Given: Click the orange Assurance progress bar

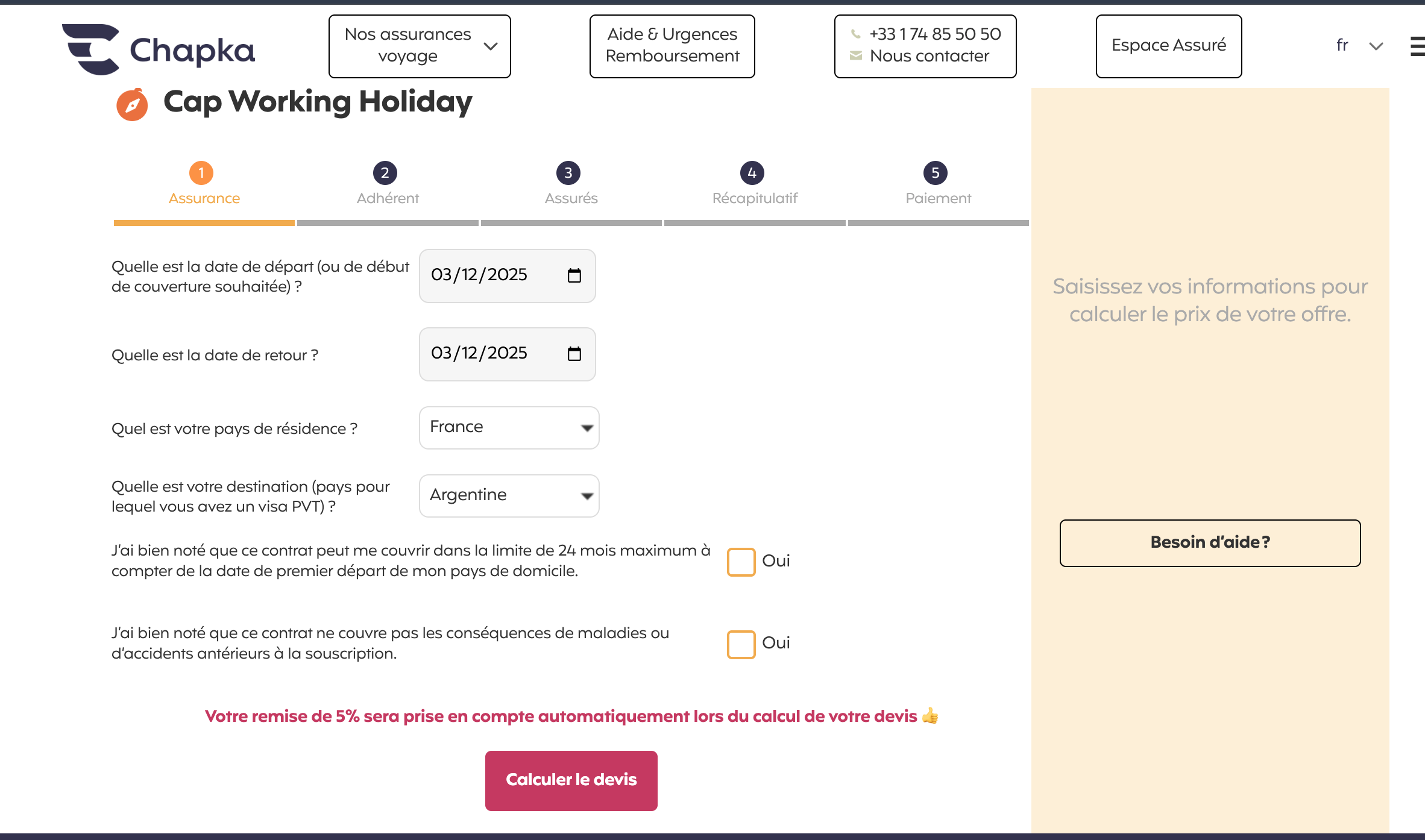Looking at the screenshot, I should click(x=204, y=223).
